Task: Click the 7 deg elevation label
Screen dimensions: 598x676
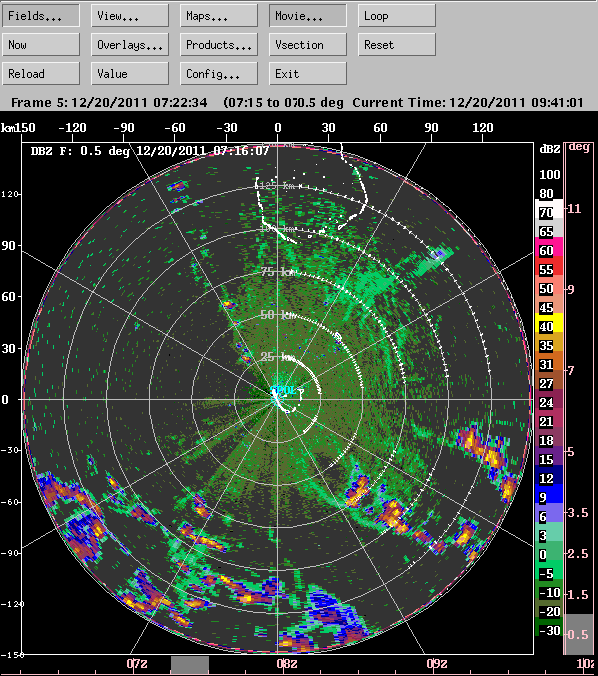Action: point(571,370)
